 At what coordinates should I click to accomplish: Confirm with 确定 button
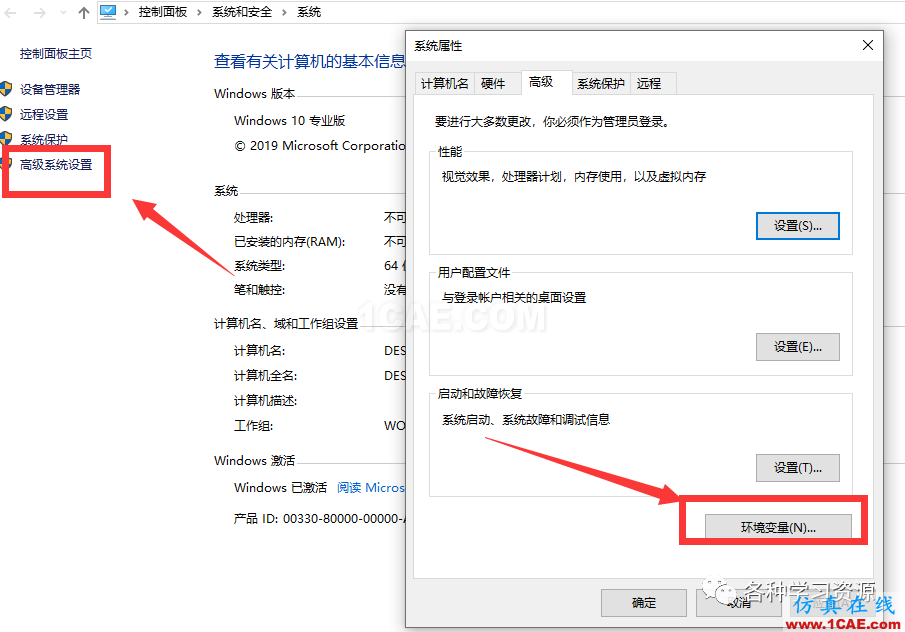[x=644, y=603]
